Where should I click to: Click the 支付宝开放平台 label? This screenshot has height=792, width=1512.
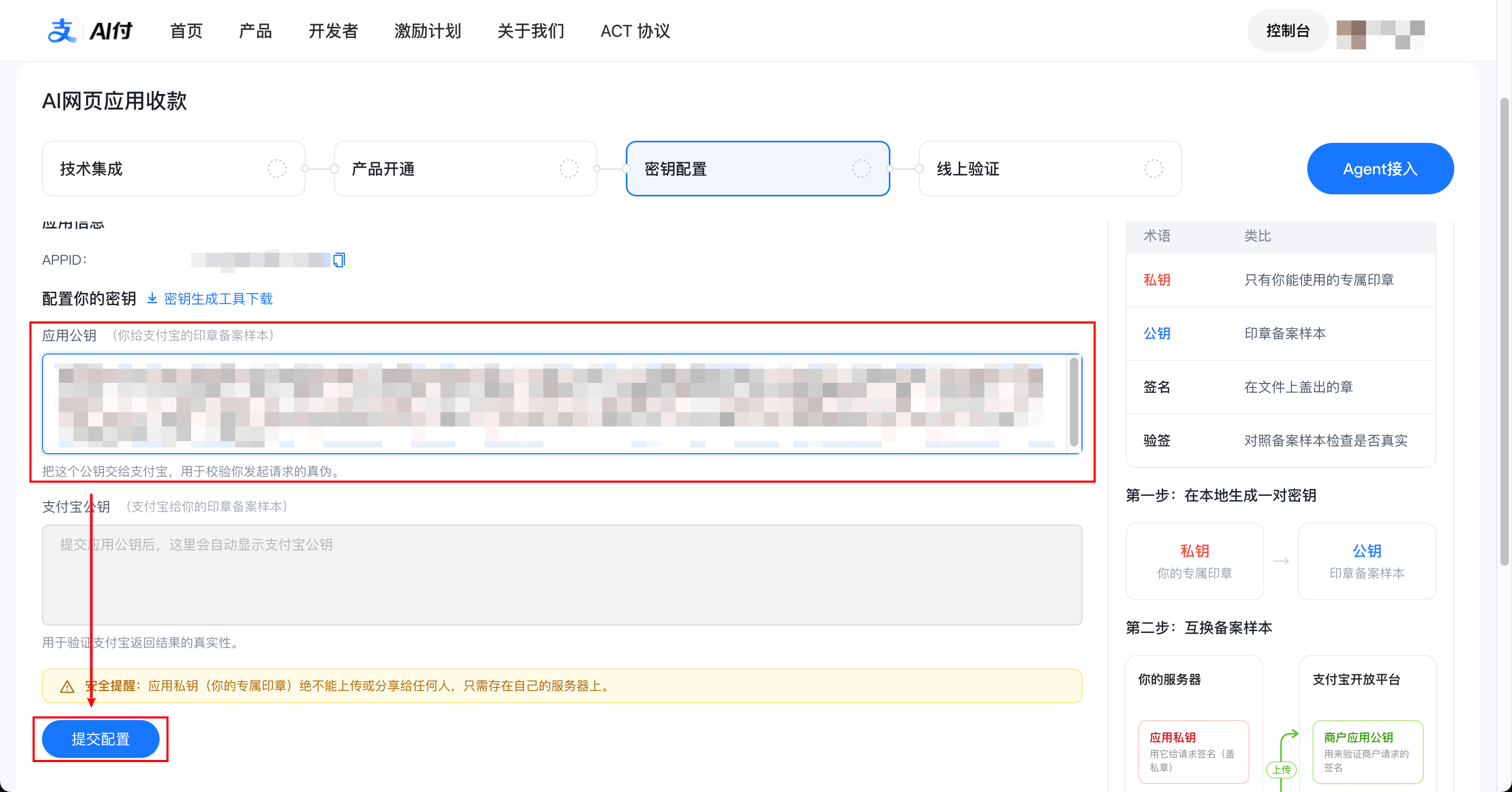1357,679
